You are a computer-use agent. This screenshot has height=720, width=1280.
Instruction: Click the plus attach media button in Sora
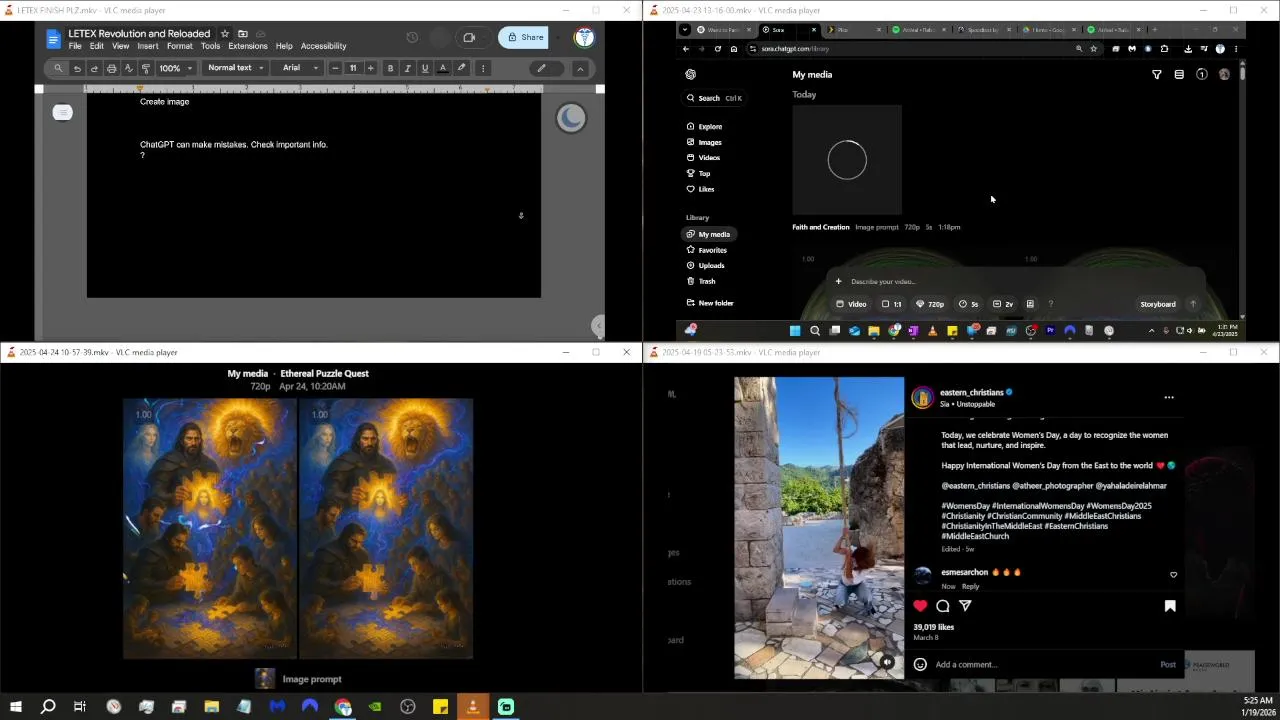pyautogui.click(x=838, y=282)
